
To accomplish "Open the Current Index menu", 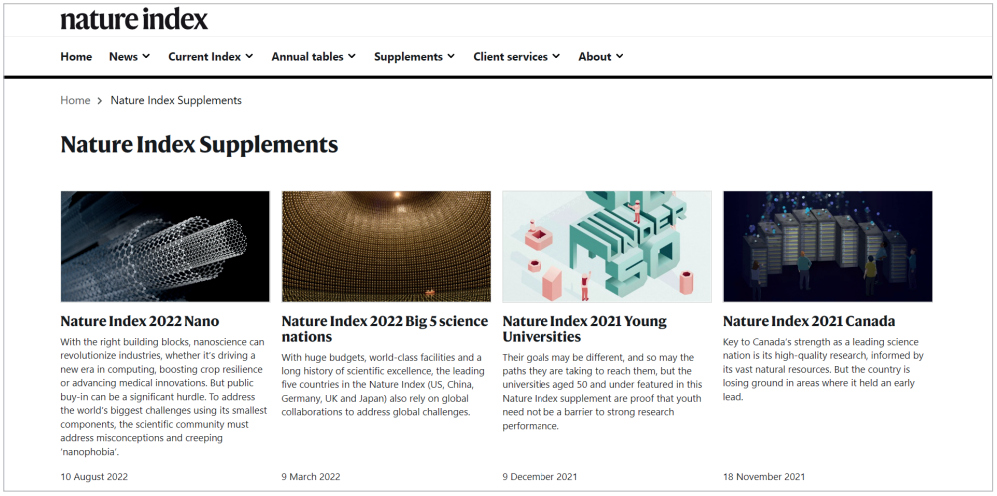I will pos(210,57).
